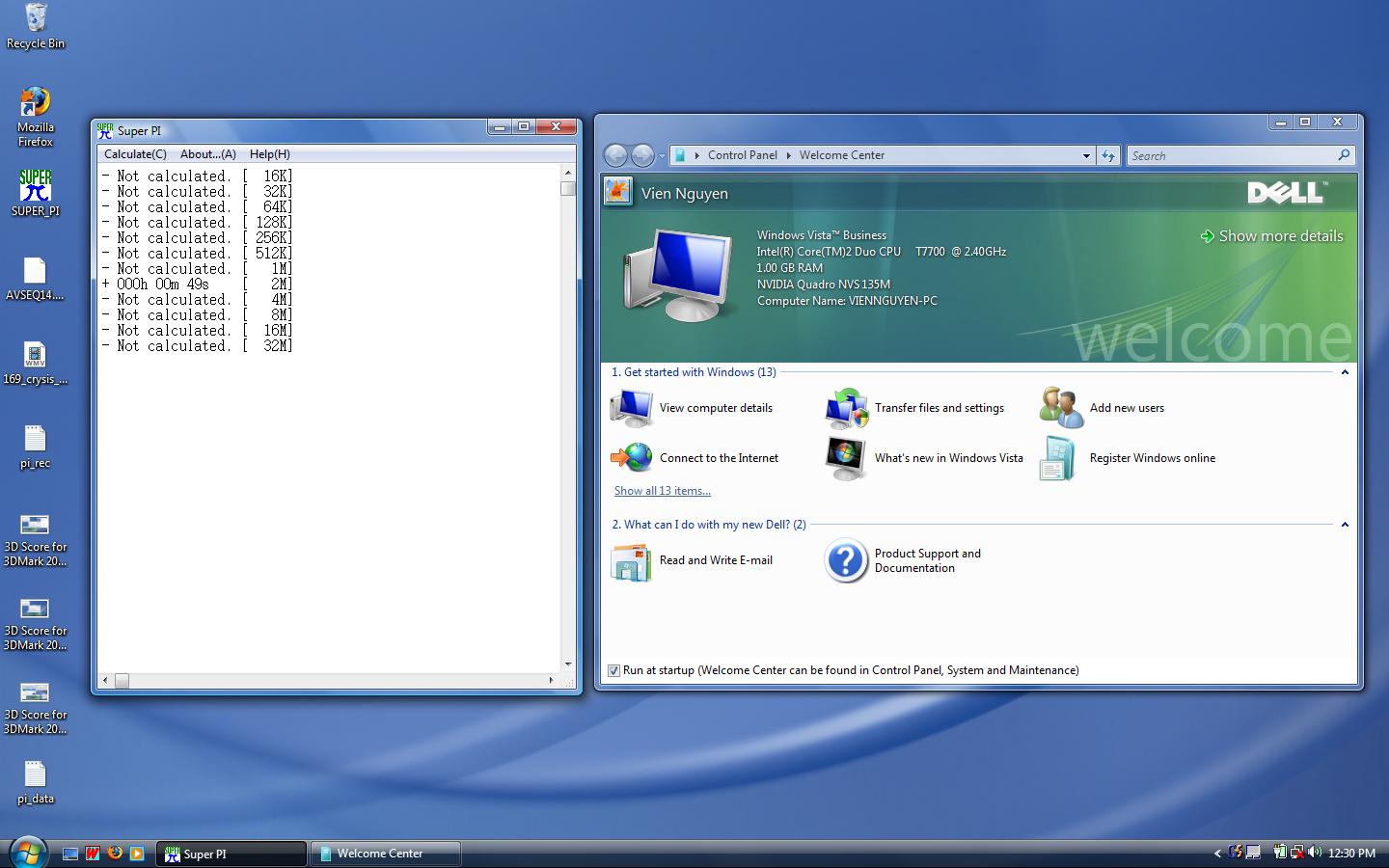Click the arrow between Control Panel and Welcome Center
This screenshot has width=1389, height=868.
coord(789,155)
